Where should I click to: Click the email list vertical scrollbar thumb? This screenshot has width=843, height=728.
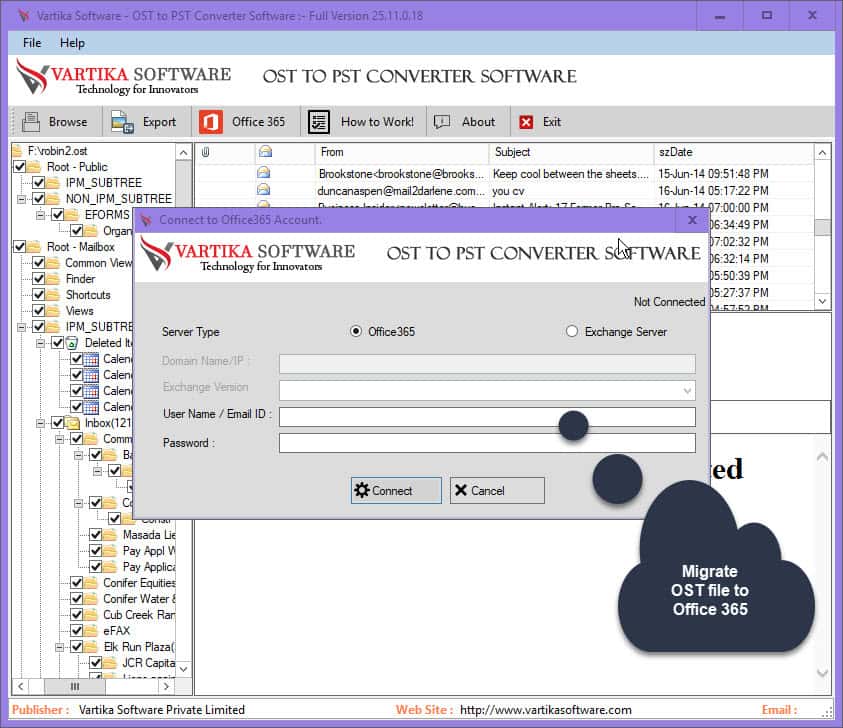(x=822, y=227)
